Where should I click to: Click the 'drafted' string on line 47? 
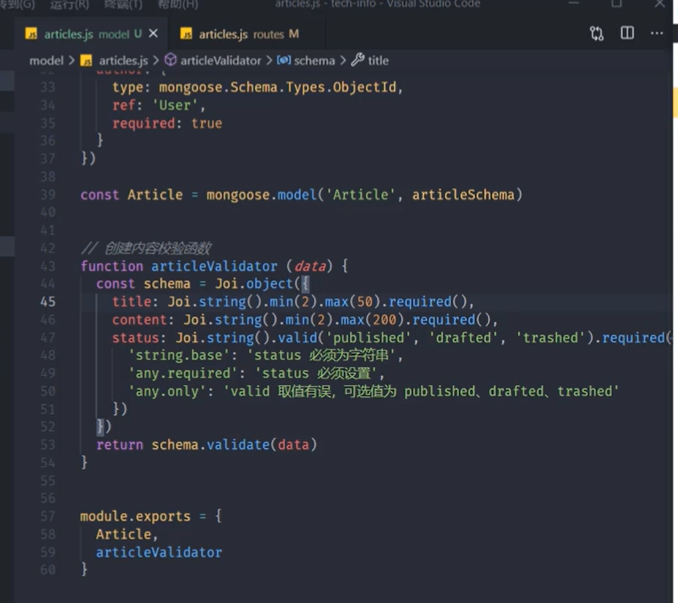463,338
